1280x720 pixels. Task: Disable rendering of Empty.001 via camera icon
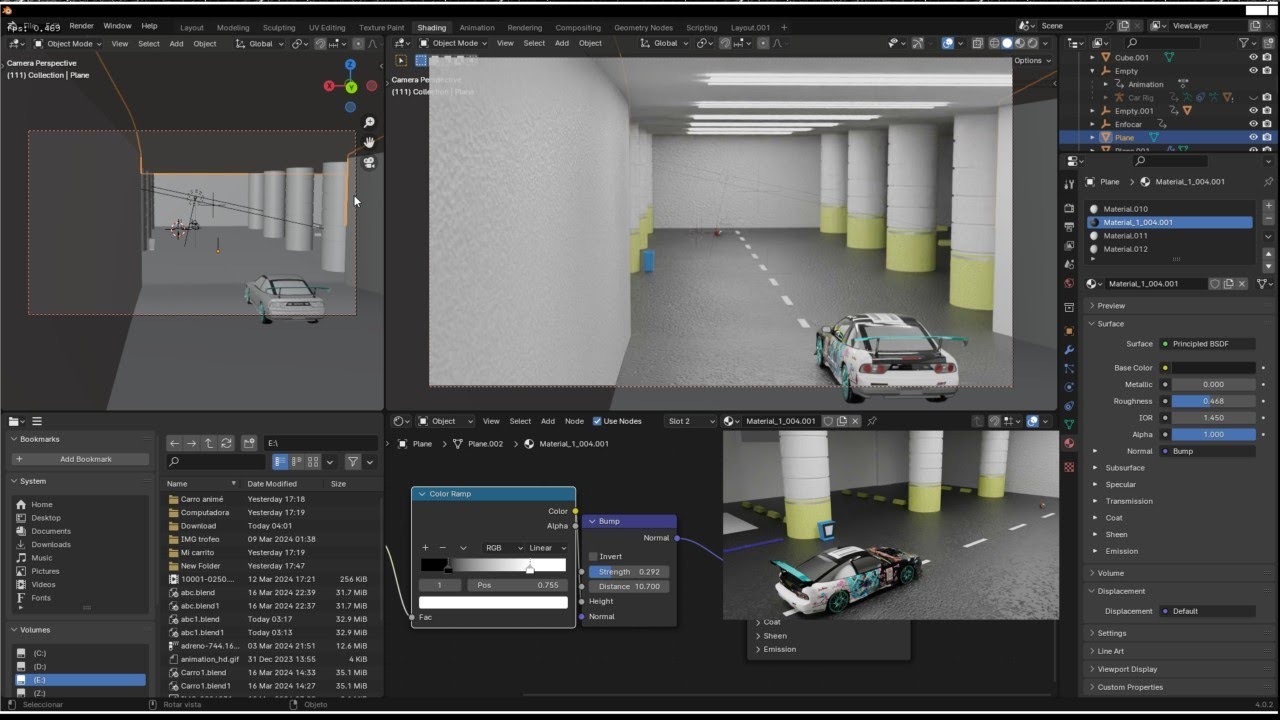pos(1268,111)
